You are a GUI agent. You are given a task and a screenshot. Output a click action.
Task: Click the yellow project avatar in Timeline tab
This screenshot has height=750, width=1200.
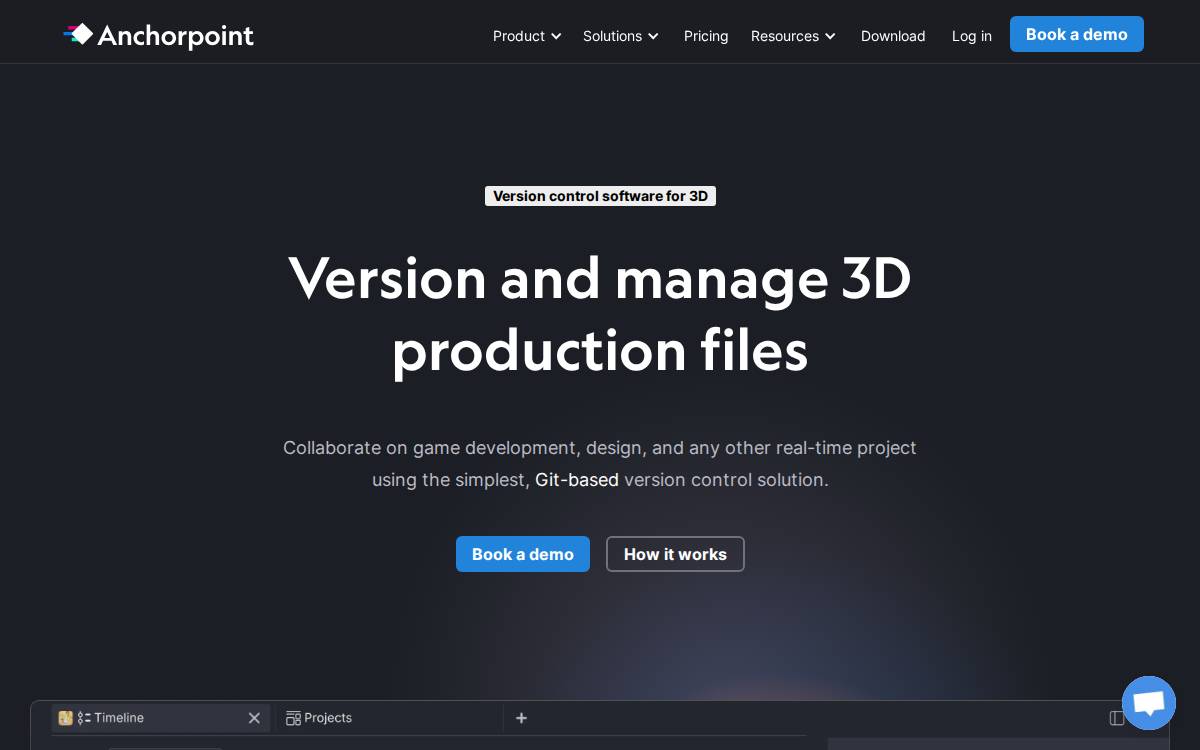tap(65, 718)
